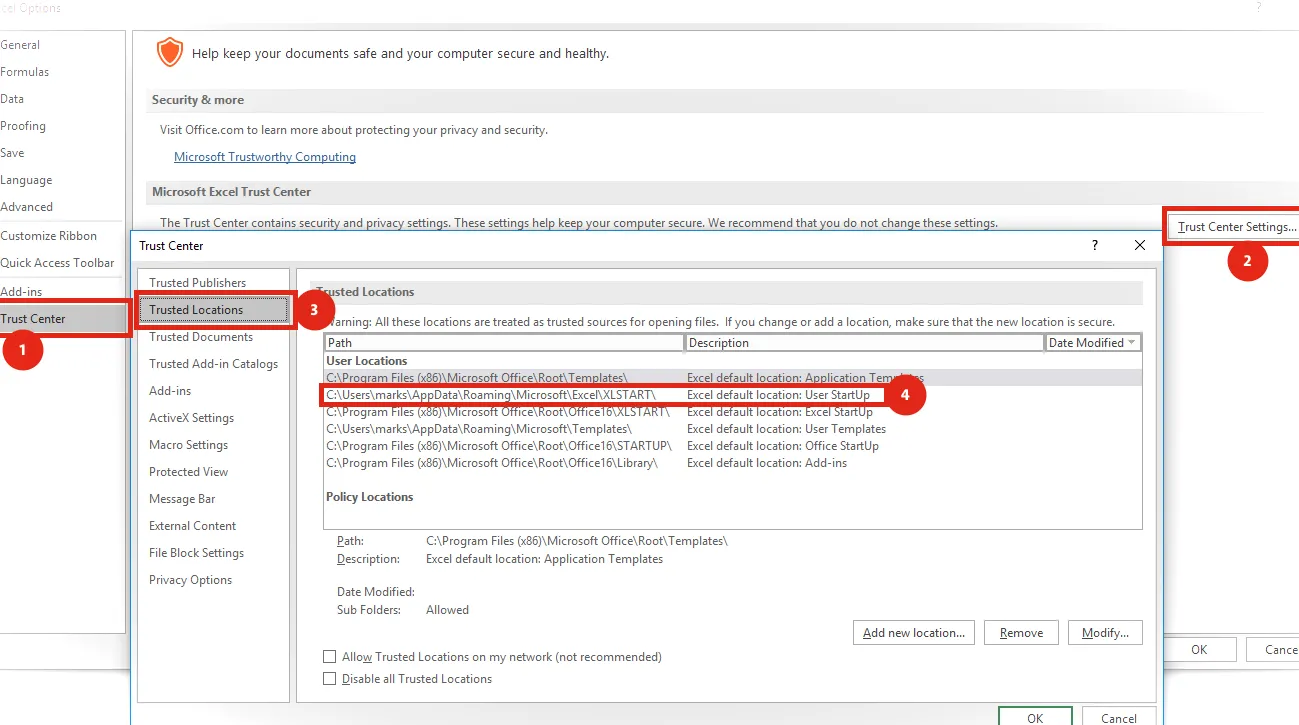Image resolution: width=1299 pixels, height=725 pixels.
Task: Open Trusted Add-in Catalogs section
Action: [213, 364]
